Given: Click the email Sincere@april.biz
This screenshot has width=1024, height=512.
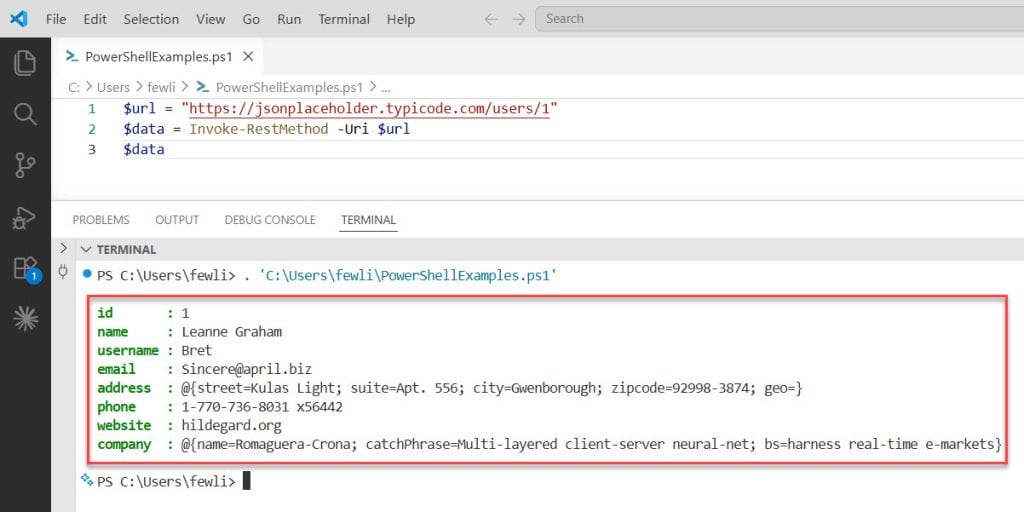Looking at the screenshot, I should click(247, 369).
